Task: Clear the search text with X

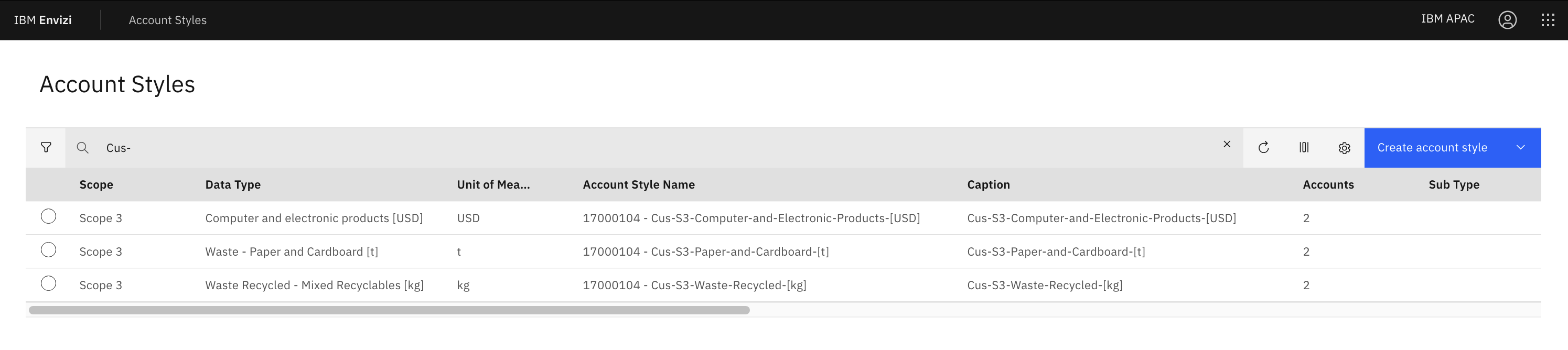Action: pyautogui.click(x=1227, y=145)
